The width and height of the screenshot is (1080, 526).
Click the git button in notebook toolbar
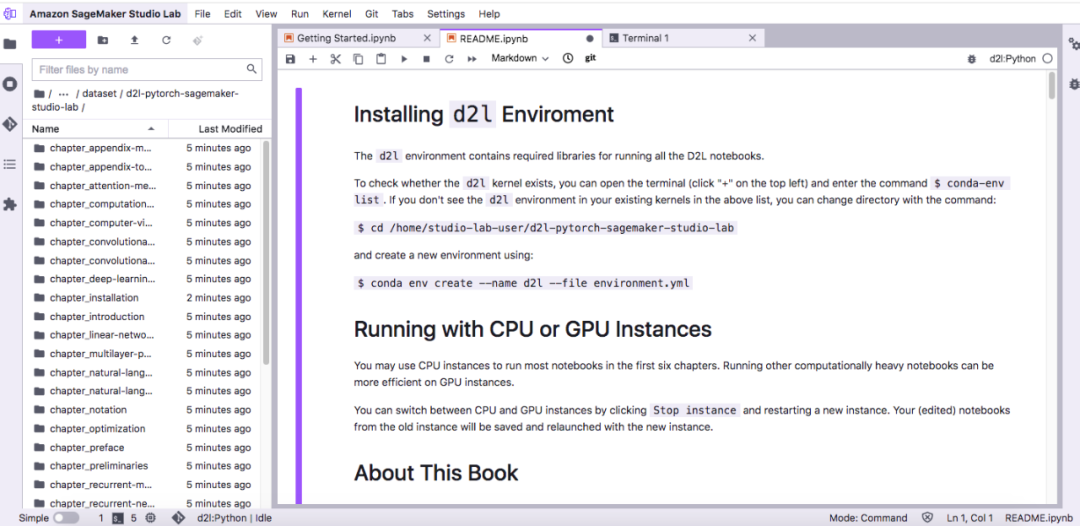pos(590,59)
